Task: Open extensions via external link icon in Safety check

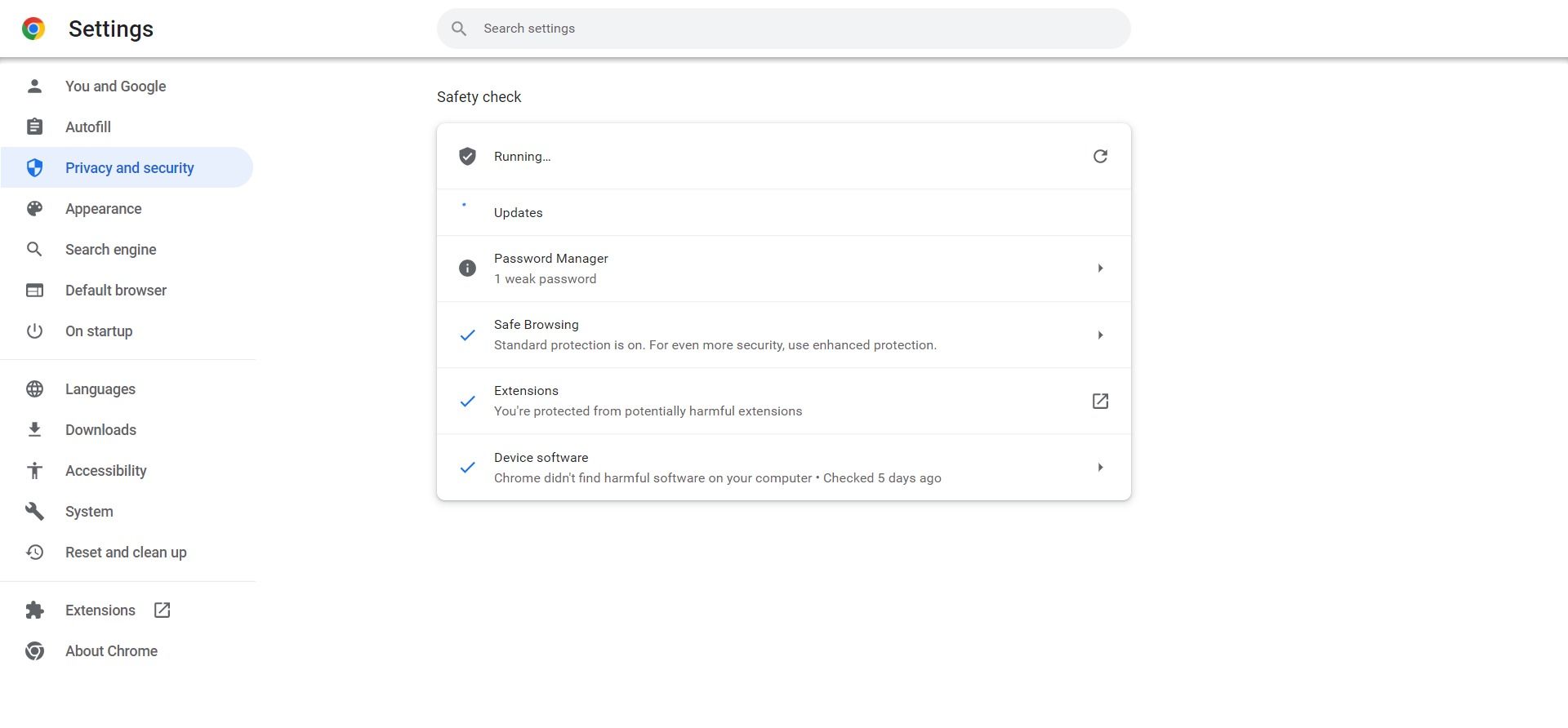Action: 1100,401
